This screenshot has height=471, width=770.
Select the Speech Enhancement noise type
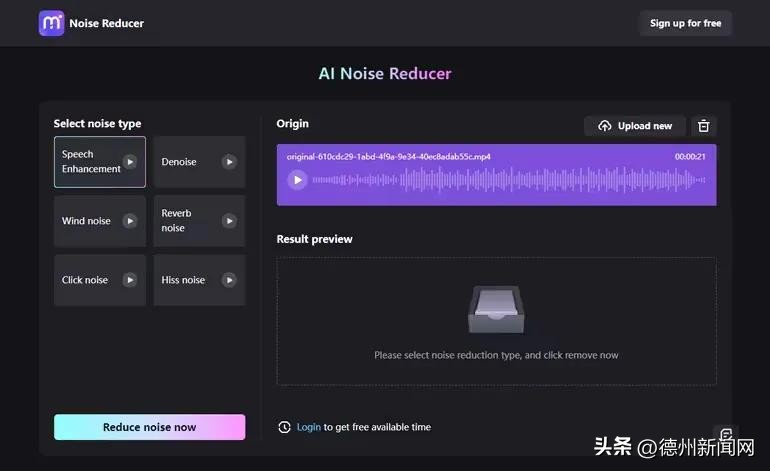click(89, 162)
